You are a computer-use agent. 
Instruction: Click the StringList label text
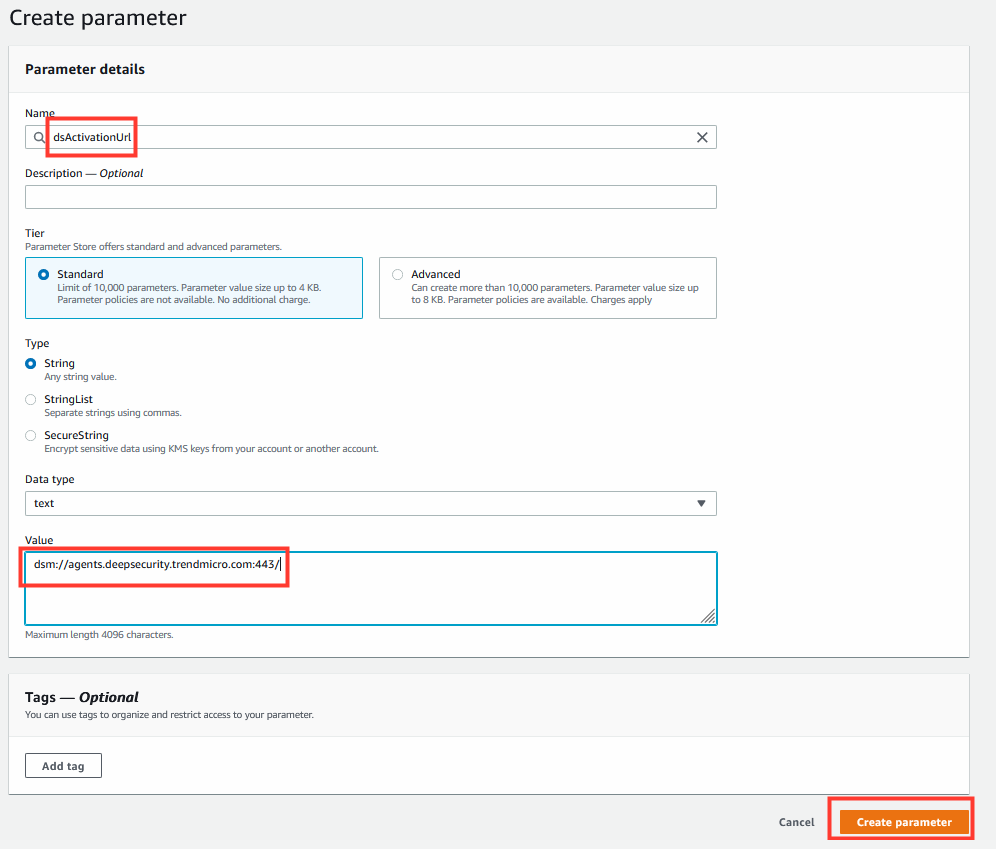[x=69, y=399]
